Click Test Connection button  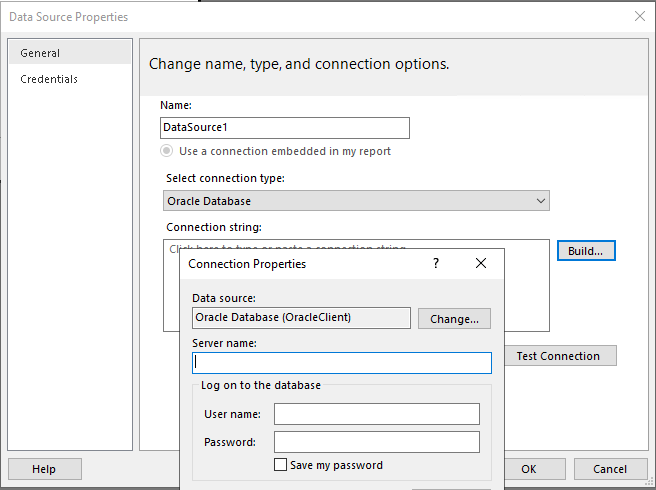[x=561, y=356]
